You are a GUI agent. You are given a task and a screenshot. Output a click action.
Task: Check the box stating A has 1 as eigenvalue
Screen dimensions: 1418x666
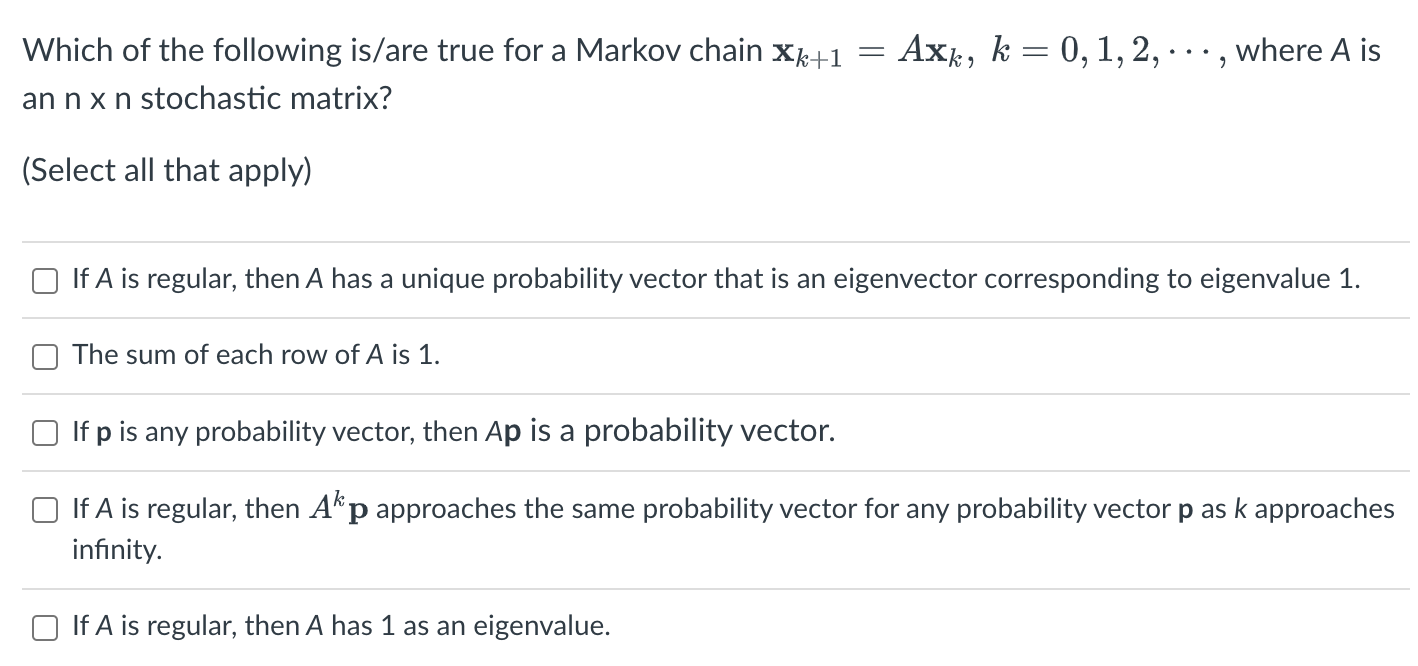(44, 626)
